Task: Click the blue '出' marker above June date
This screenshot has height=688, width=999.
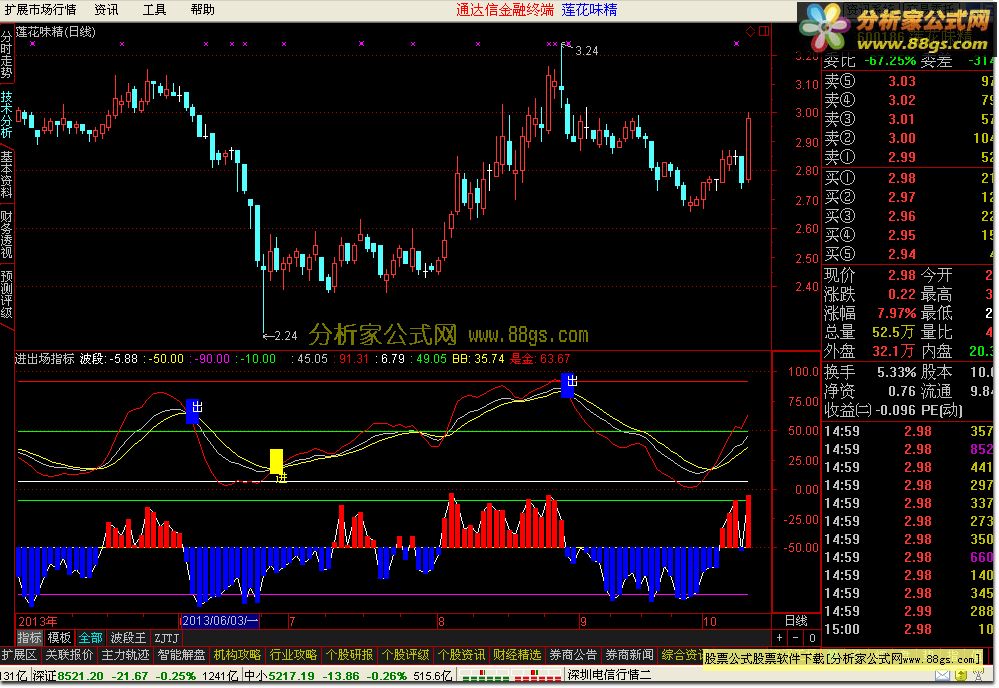Action: (x=194, y=411)
